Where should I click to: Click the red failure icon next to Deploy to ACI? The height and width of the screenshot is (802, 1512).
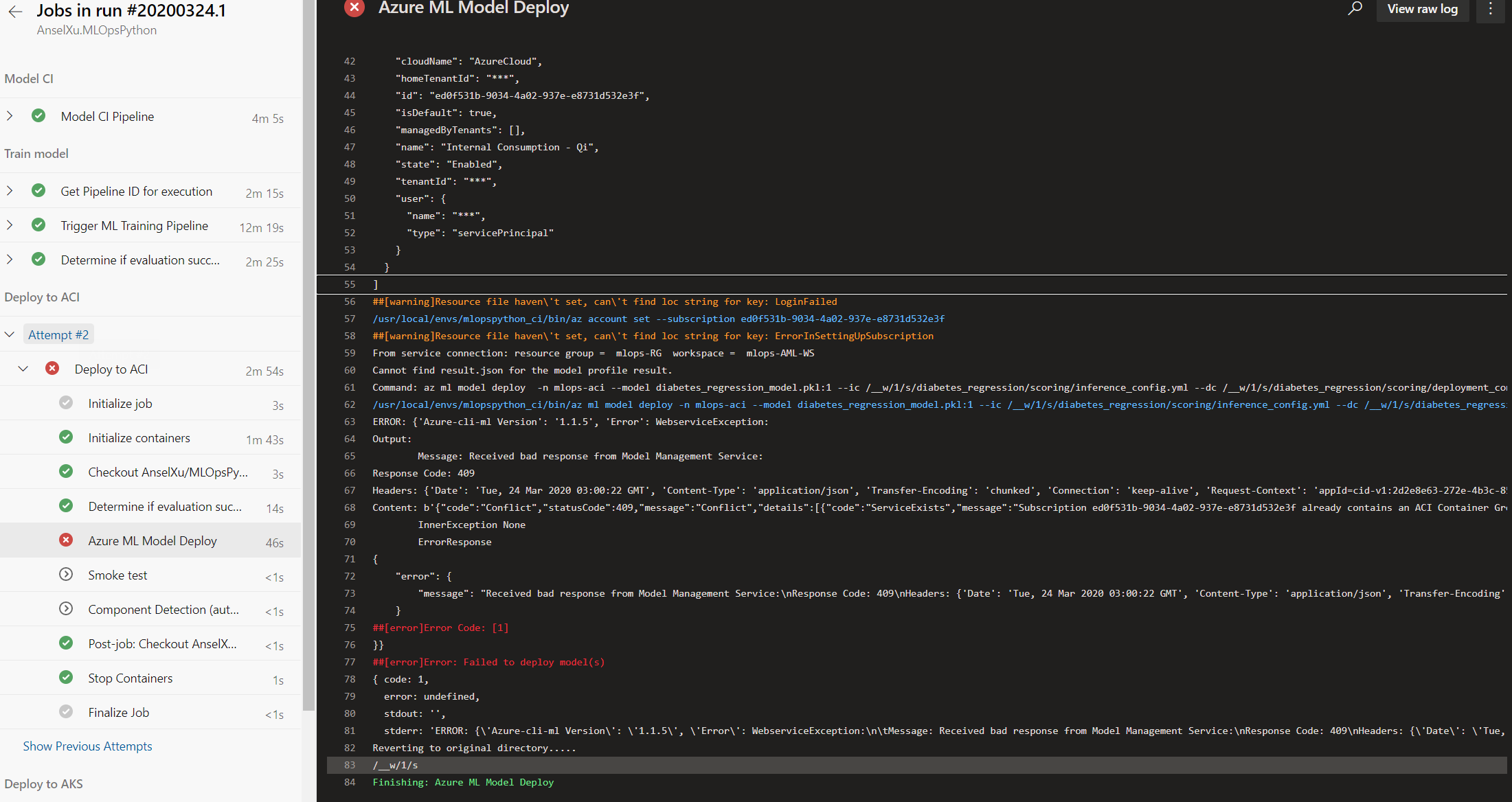click(x=52, y=368)
